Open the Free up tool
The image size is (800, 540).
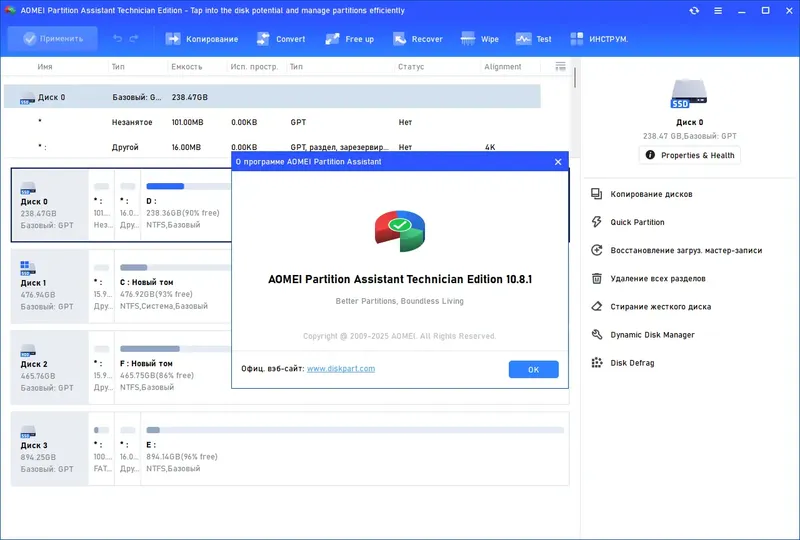coord(349,39)
